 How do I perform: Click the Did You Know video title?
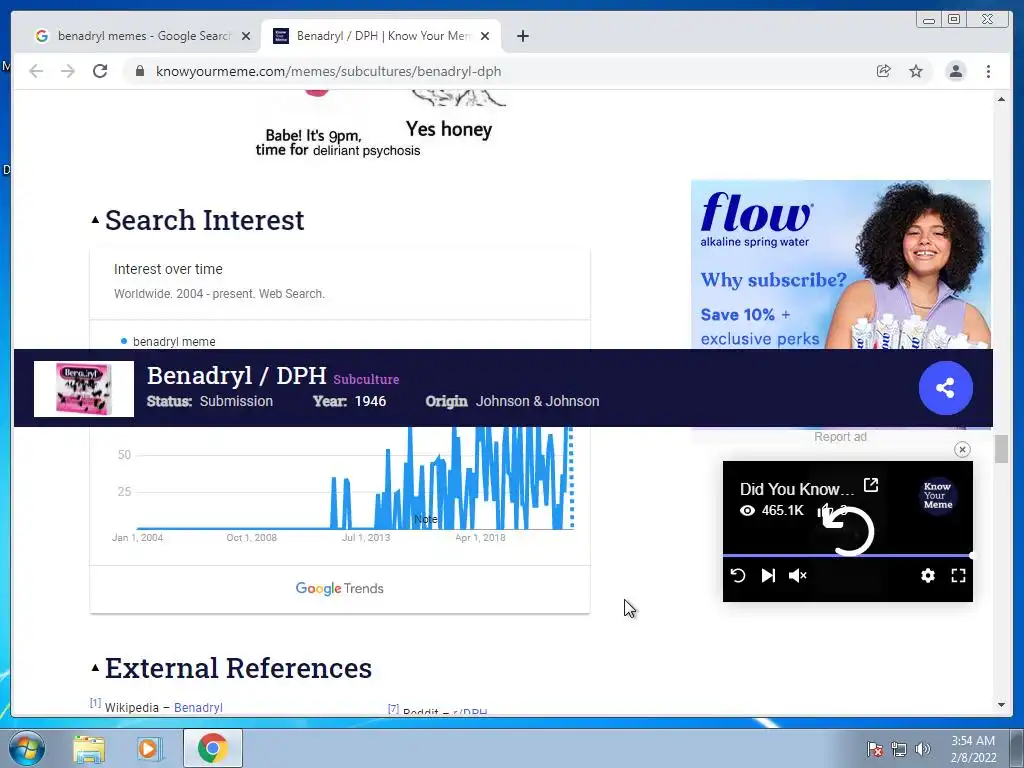point(797,489)
